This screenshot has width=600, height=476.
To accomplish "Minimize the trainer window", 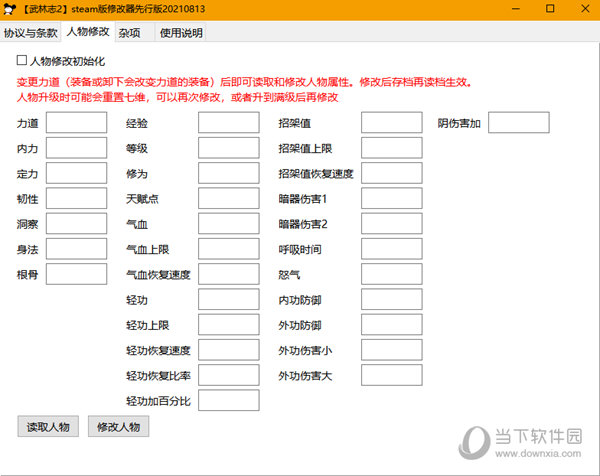I will pyautogui.click(x=516, y=9).
